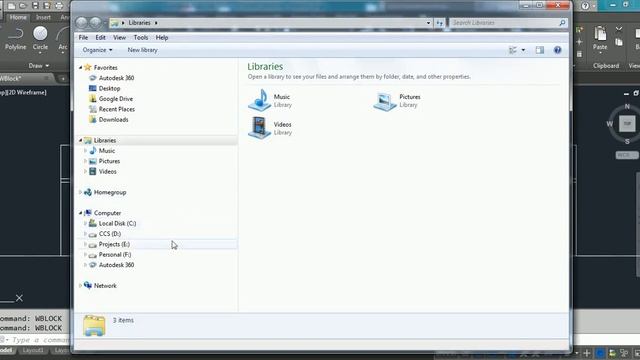
Task: Click the New library button
Action: coord(142,50)
